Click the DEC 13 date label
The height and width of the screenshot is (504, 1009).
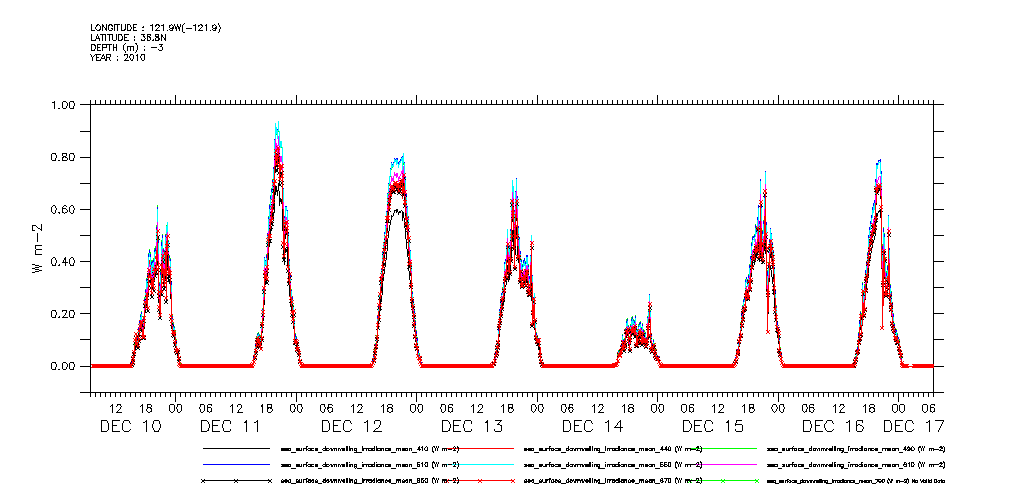tap(472, 426)
